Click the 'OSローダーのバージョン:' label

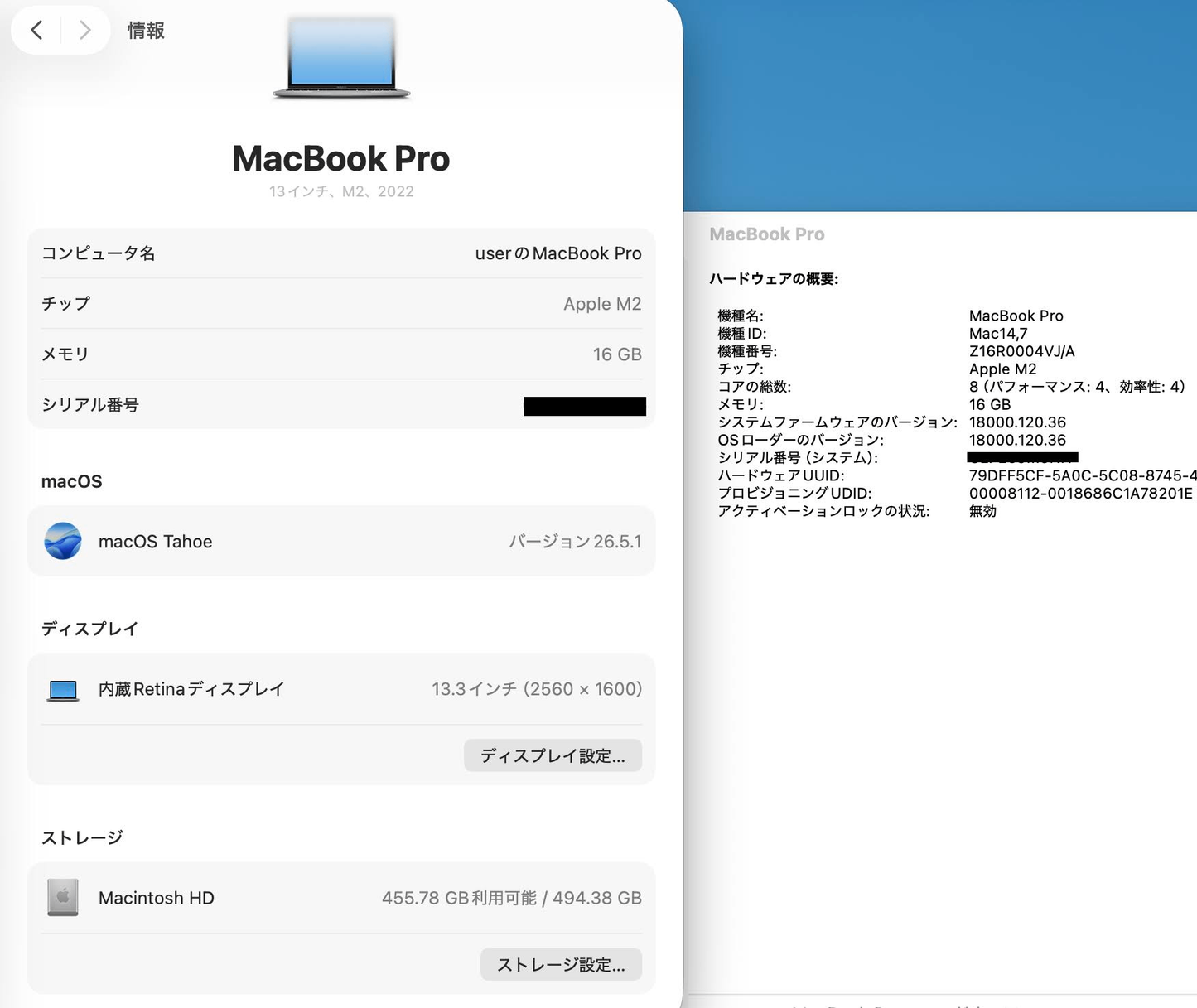[800, 440]
